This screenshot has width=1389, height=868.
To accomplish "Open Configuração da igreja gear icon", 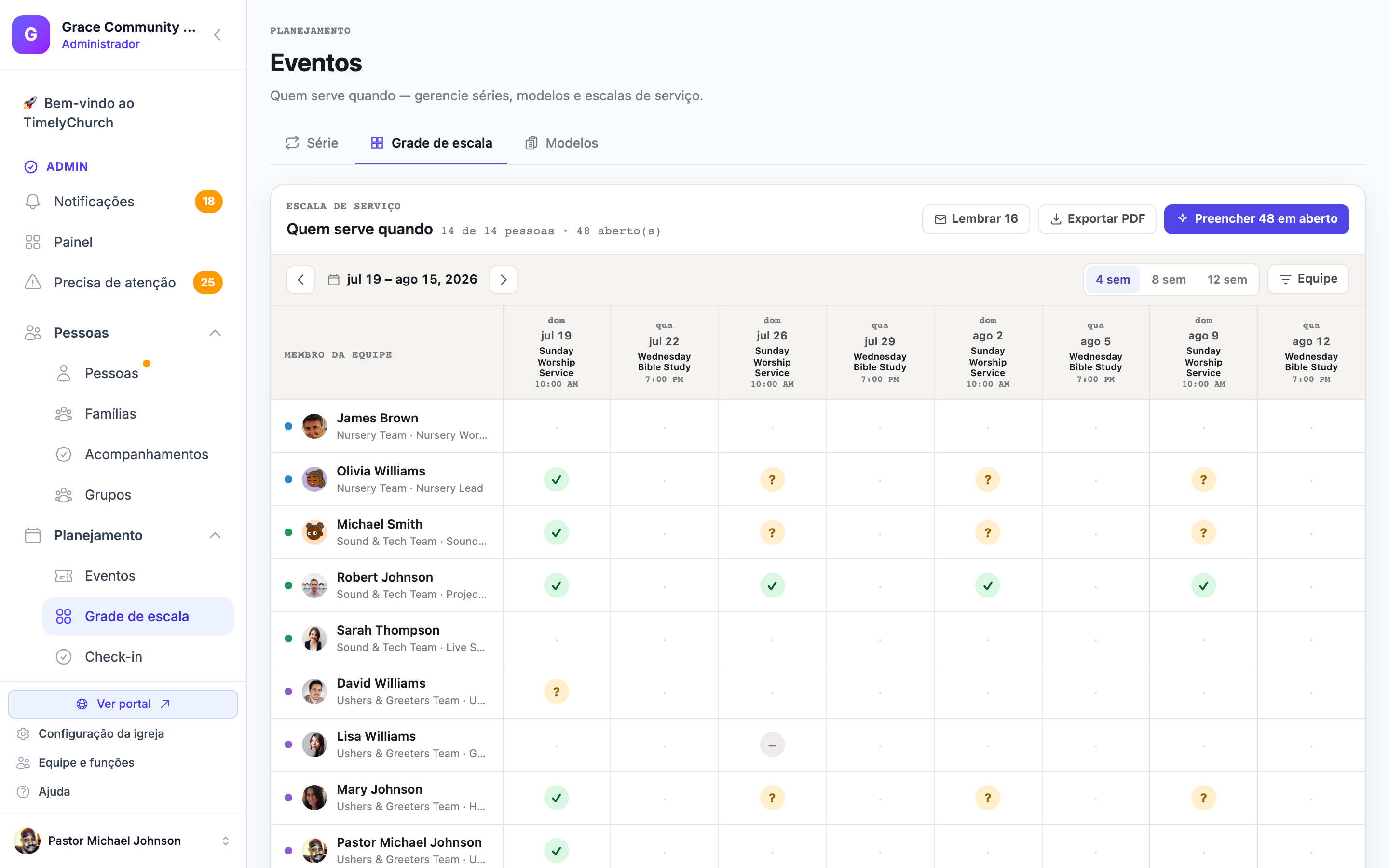I will 23,733.
